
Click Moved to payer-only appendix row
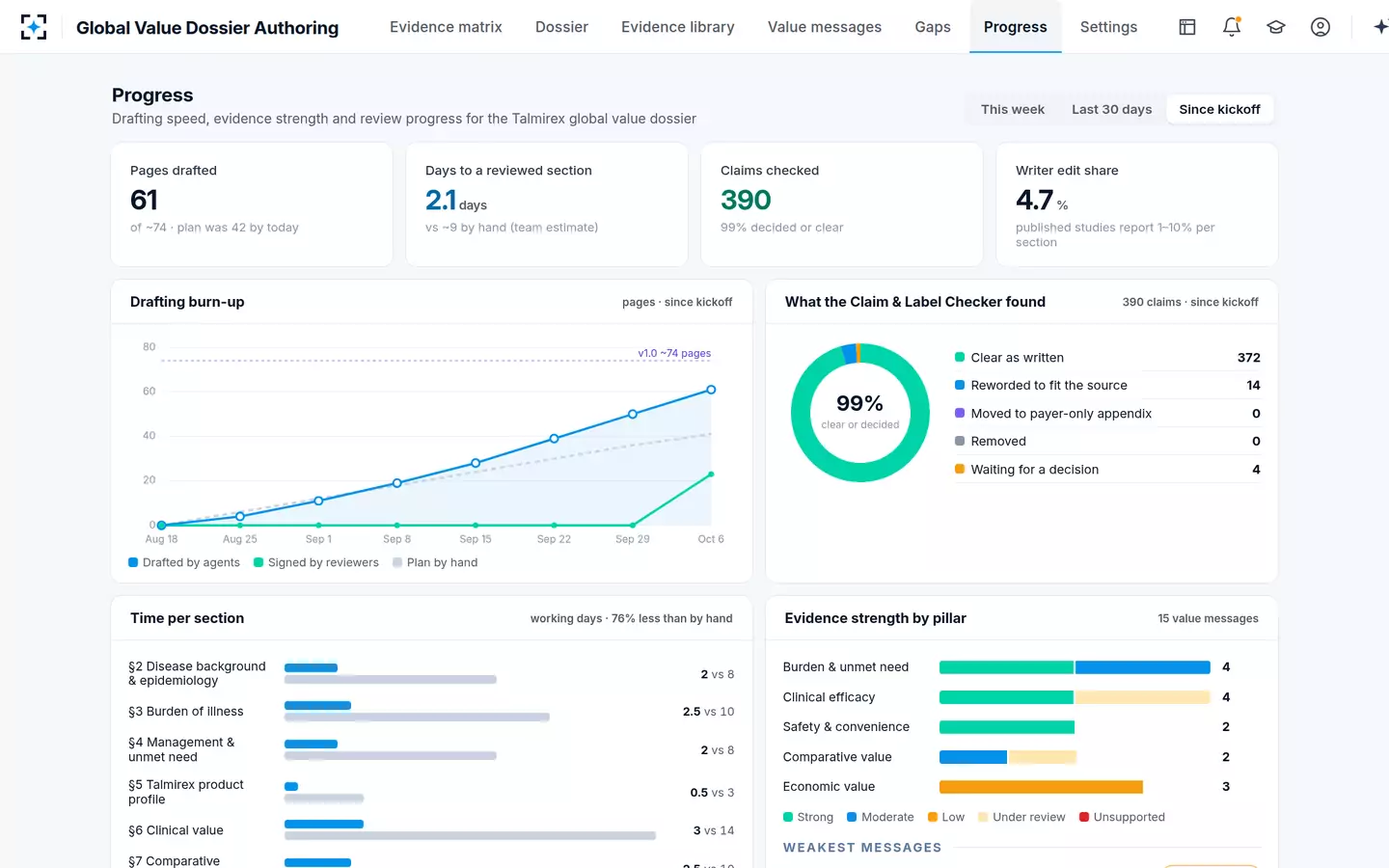pyautogui.click(x=1107, y=413)
